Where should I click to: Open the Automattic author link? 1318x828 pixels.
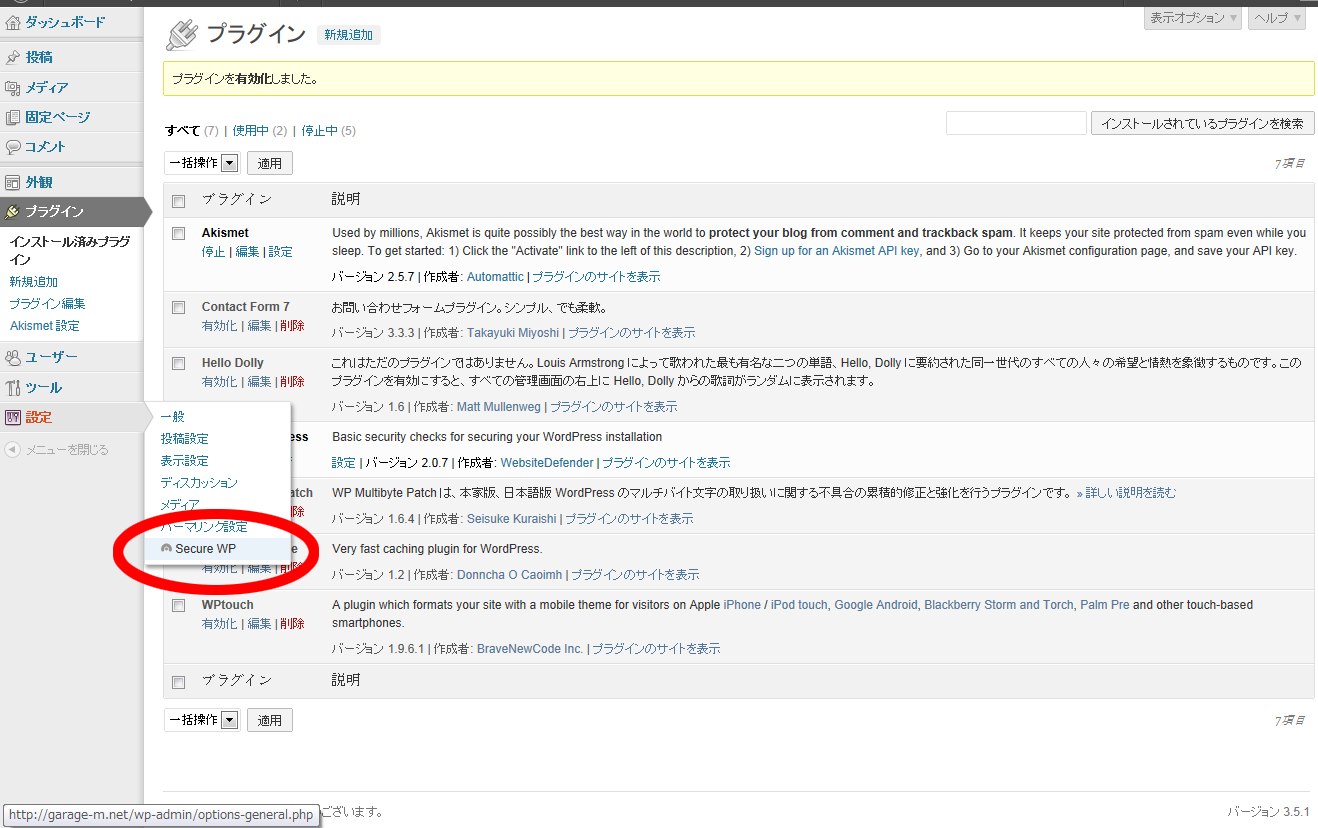click(495, 277)
